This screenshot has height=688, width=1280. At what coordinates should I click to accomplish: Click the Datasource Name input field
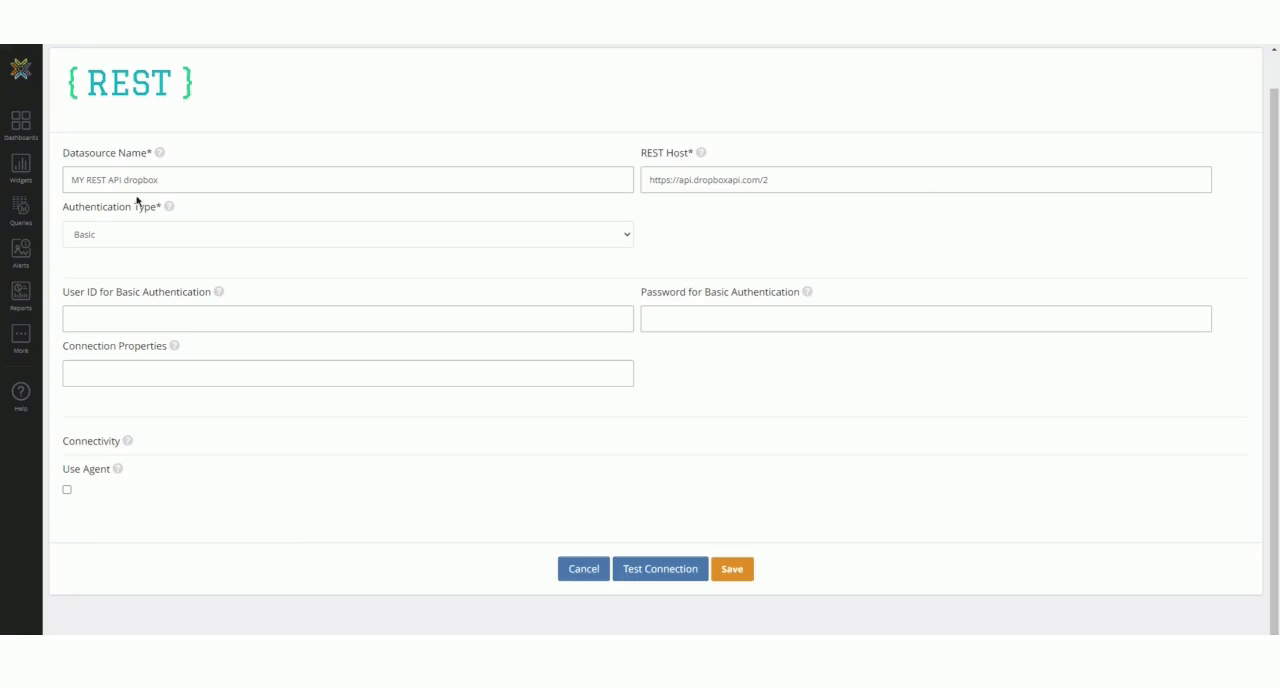point(348,180)
